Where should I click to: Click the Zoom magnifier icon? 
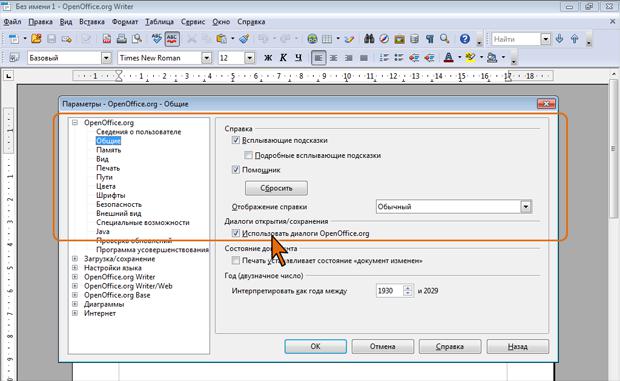click(x=444, y=39)
